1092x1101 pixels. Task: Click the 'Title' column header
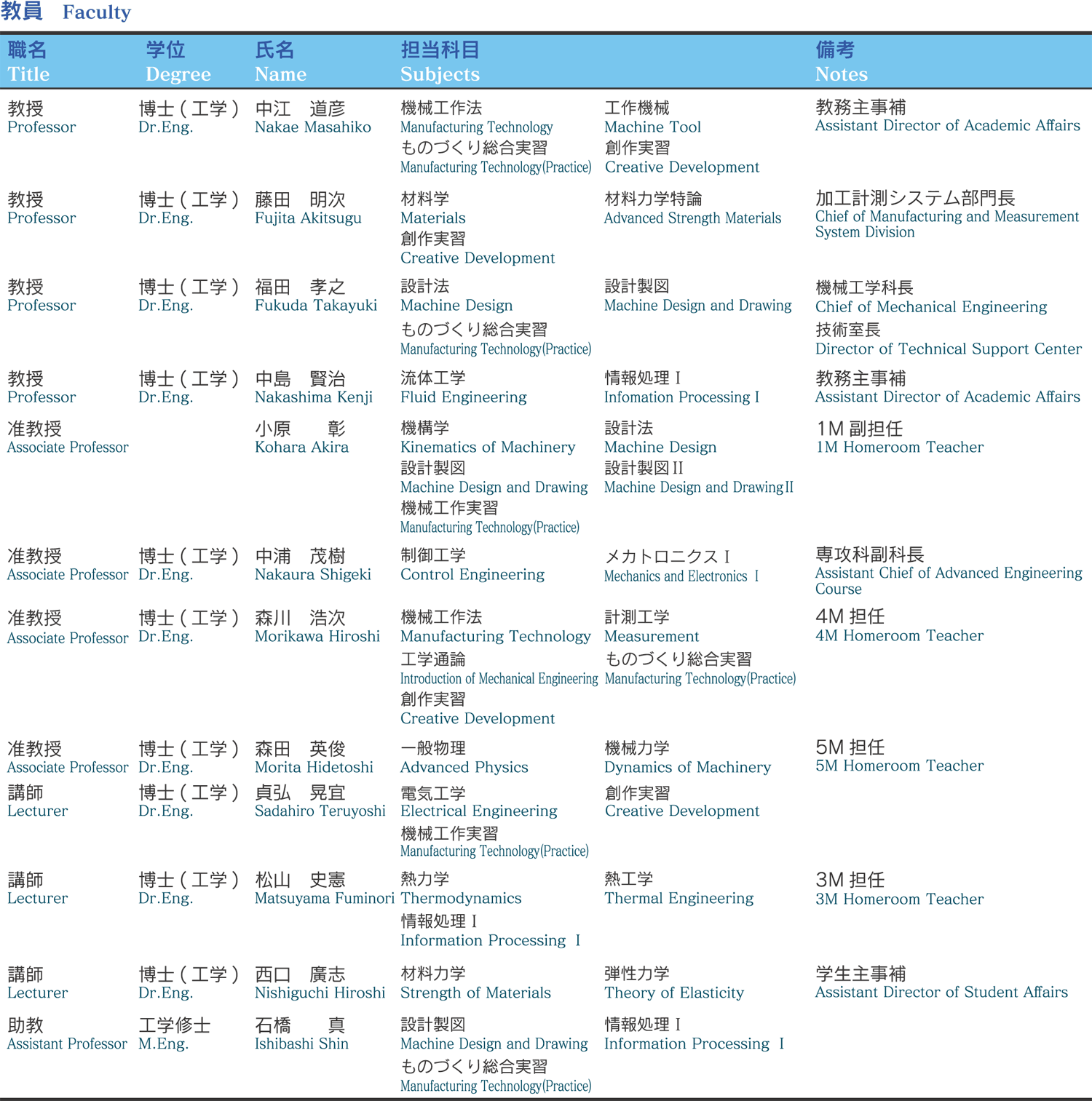[28, 74]
